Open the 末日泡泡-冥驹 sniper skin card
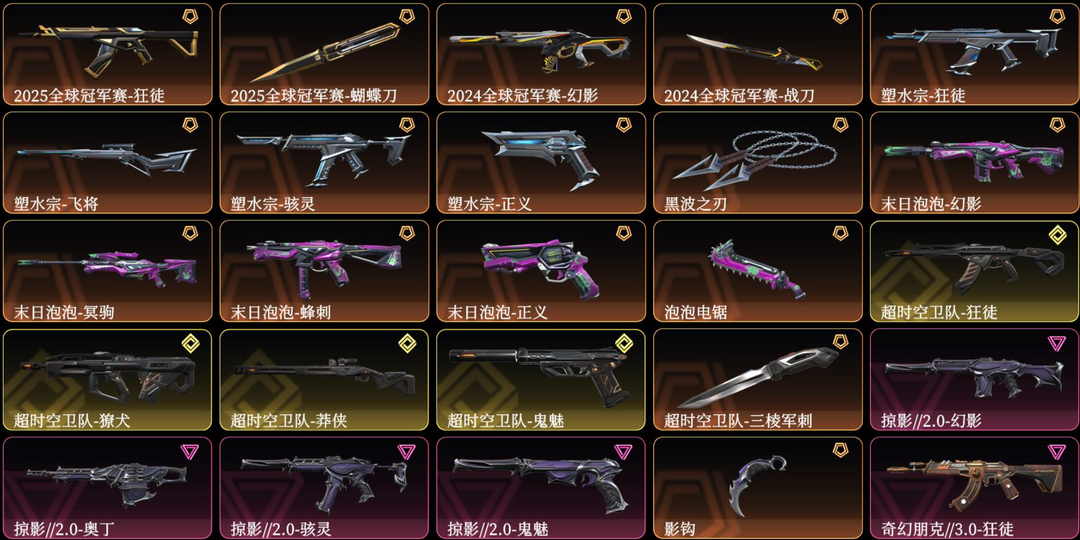The image size is (1080, 540). [107, 271]
